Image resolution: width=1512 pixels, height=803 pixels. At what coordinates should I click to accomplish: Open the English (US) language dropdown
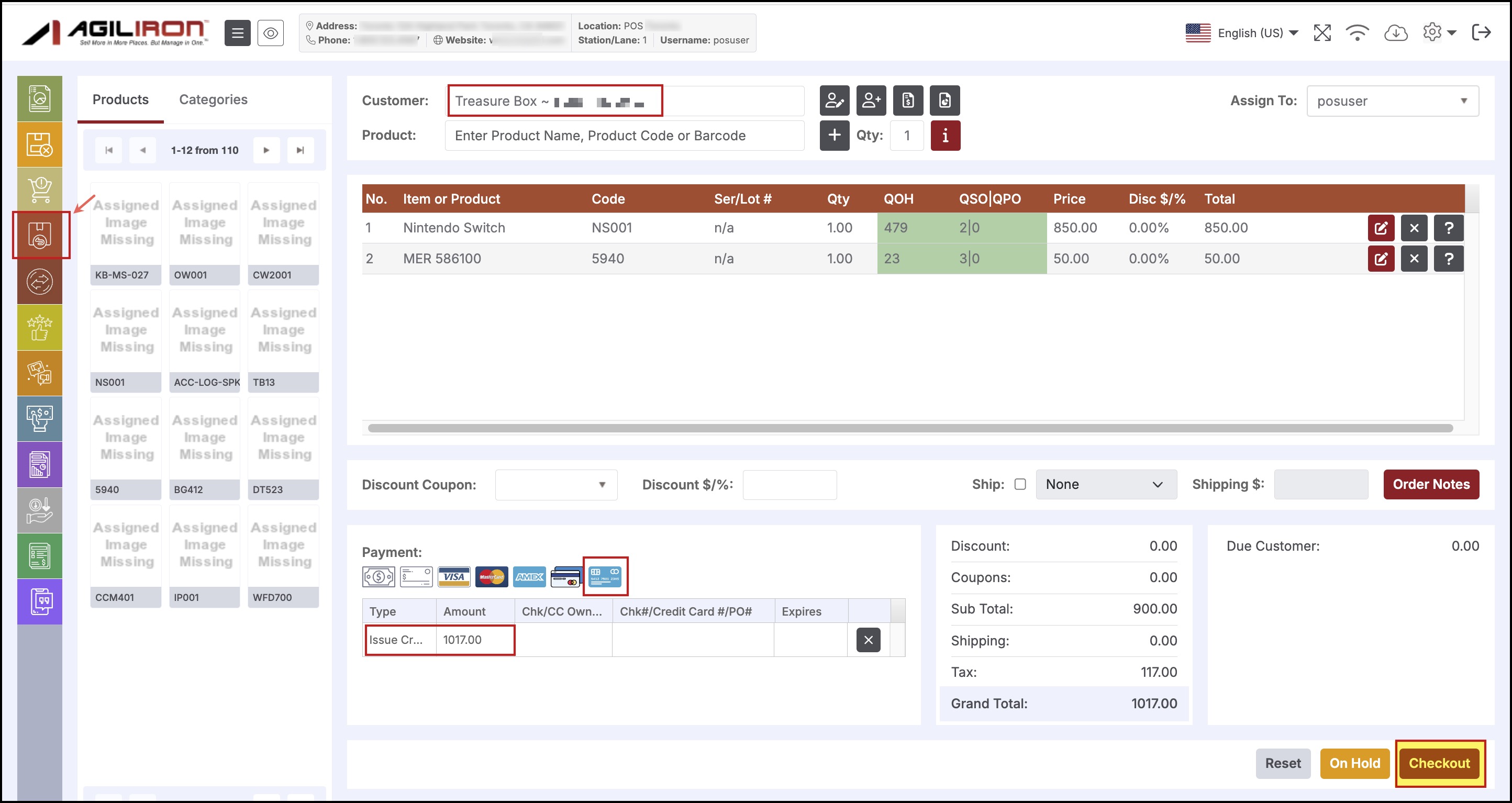pyautogui.click(x=1241, y=33)
